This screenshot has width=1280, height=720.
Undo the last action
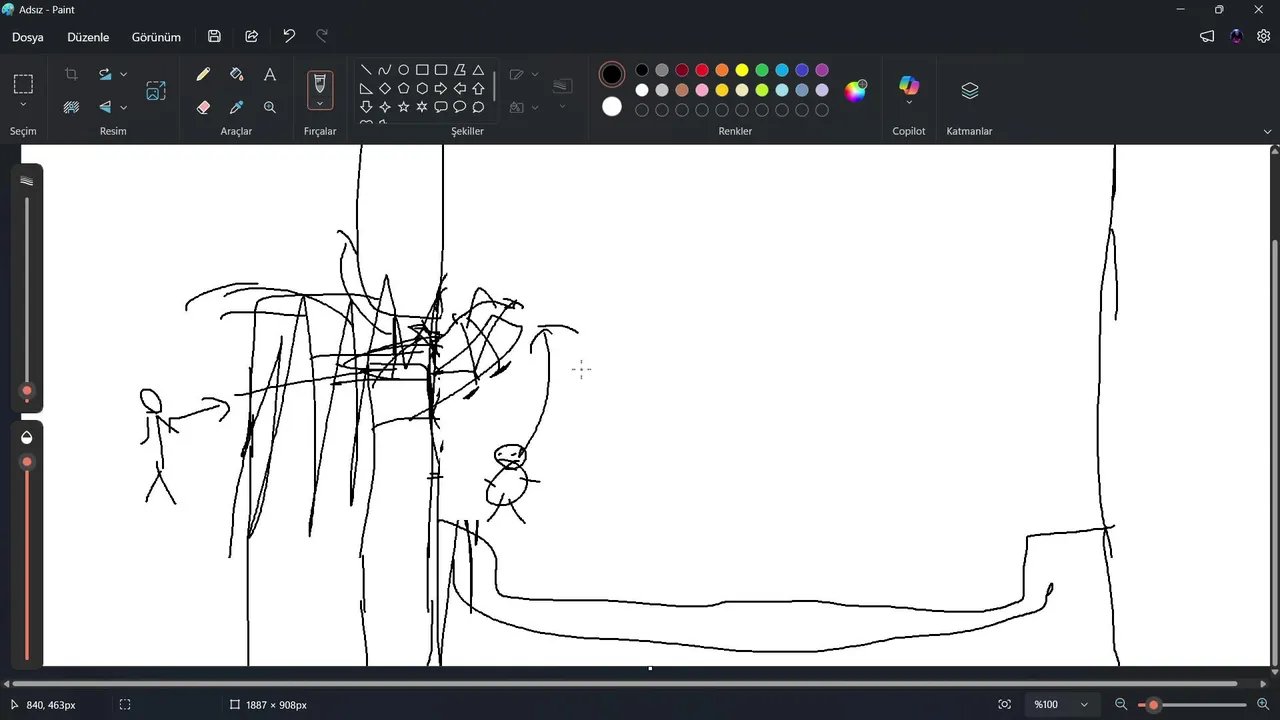[289, 36]
